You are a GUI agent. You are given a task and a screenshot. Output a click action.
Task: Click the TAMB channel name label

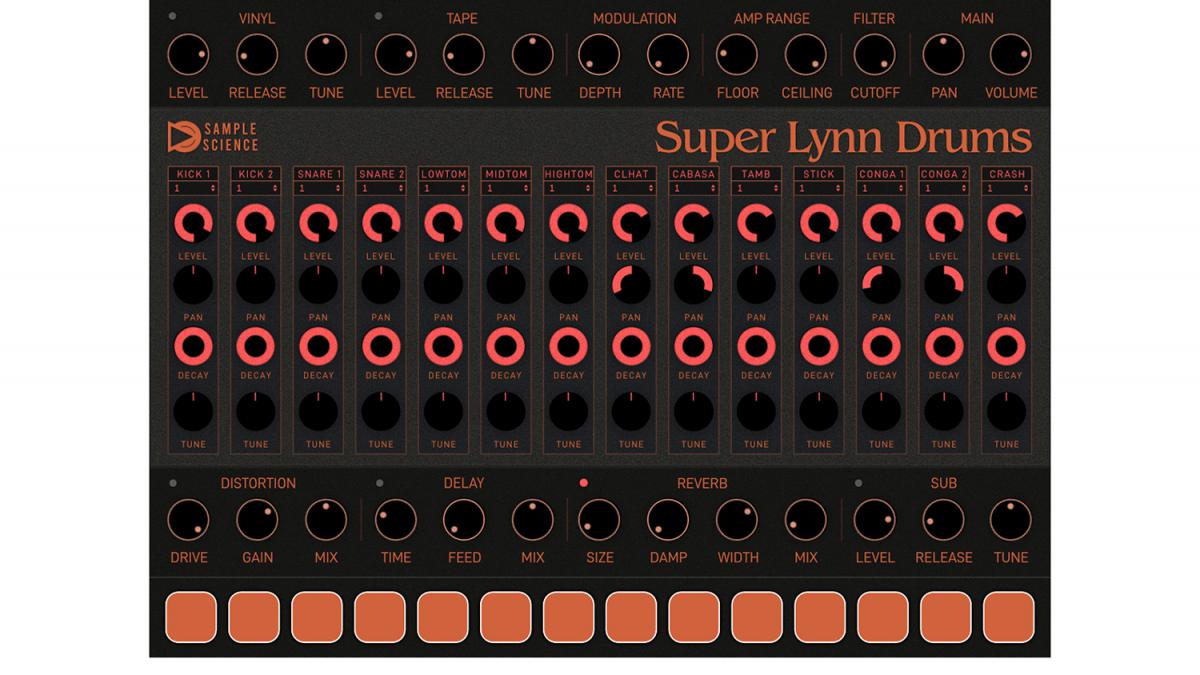pyautogui.click(x=756, y=174)
